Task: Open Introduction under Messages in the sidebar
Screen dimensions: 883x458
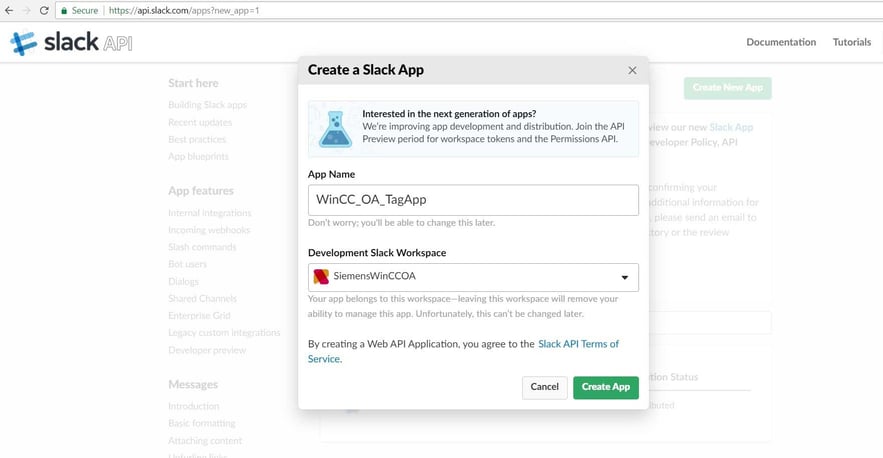Action: coord(194,406)
